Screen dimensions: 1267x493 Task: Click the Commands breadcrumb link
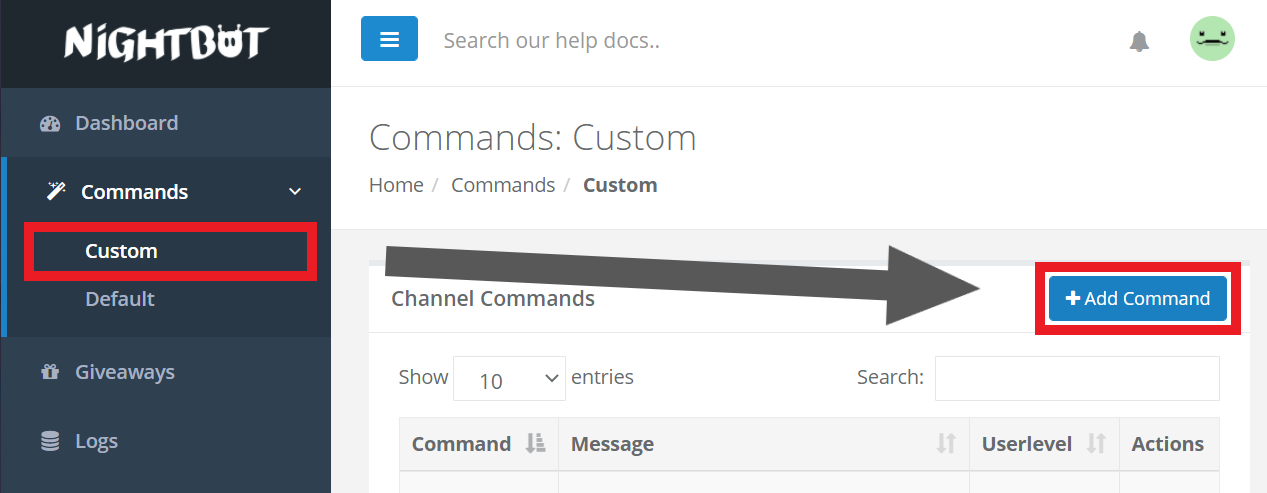click(502, 185)
